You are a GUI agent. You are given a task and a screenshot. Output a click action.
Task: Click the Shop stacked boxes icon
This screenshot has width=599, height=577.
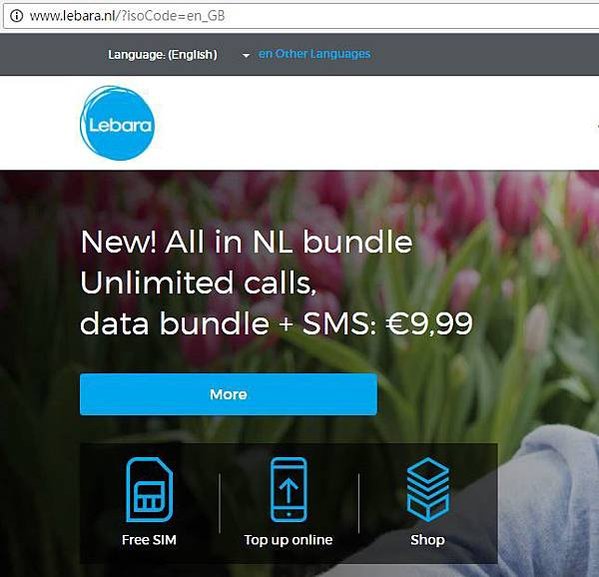tap(427, 489)
